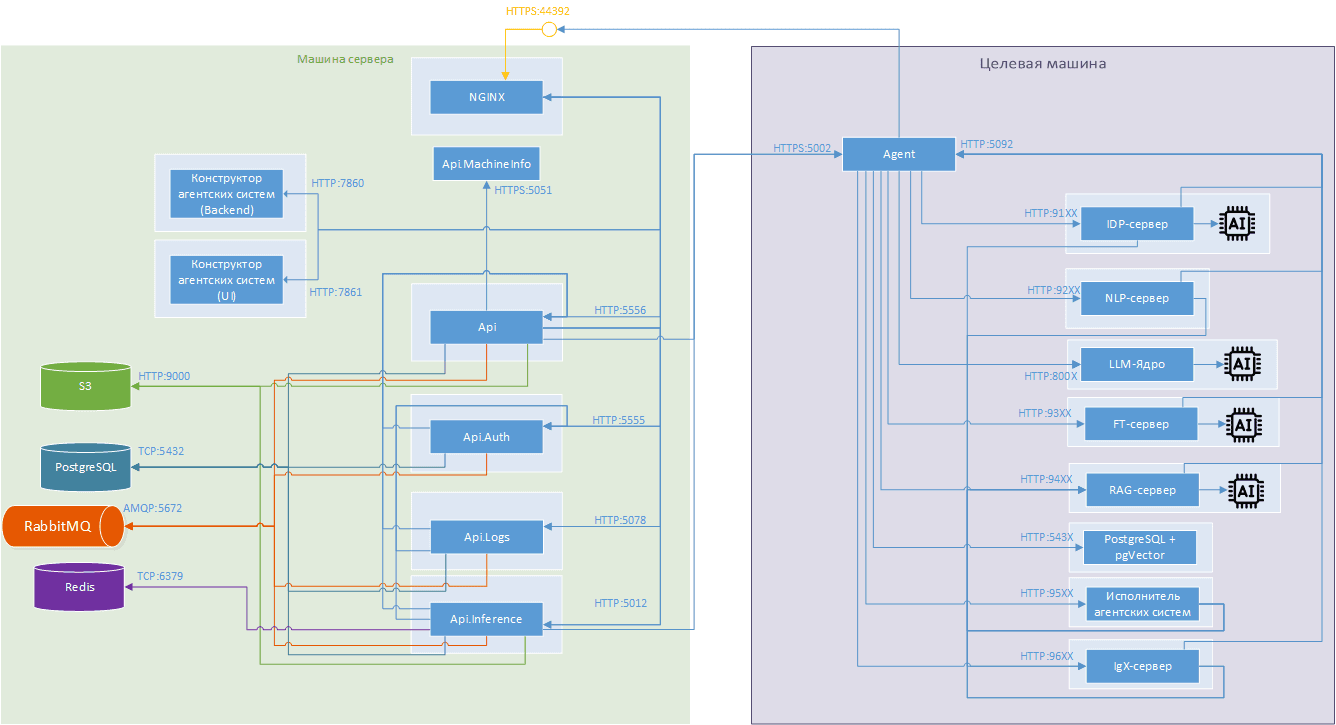Click the PostgreSQL + pgVector block
This screenshot has width=1336, height=725.
pos(1139,546)
